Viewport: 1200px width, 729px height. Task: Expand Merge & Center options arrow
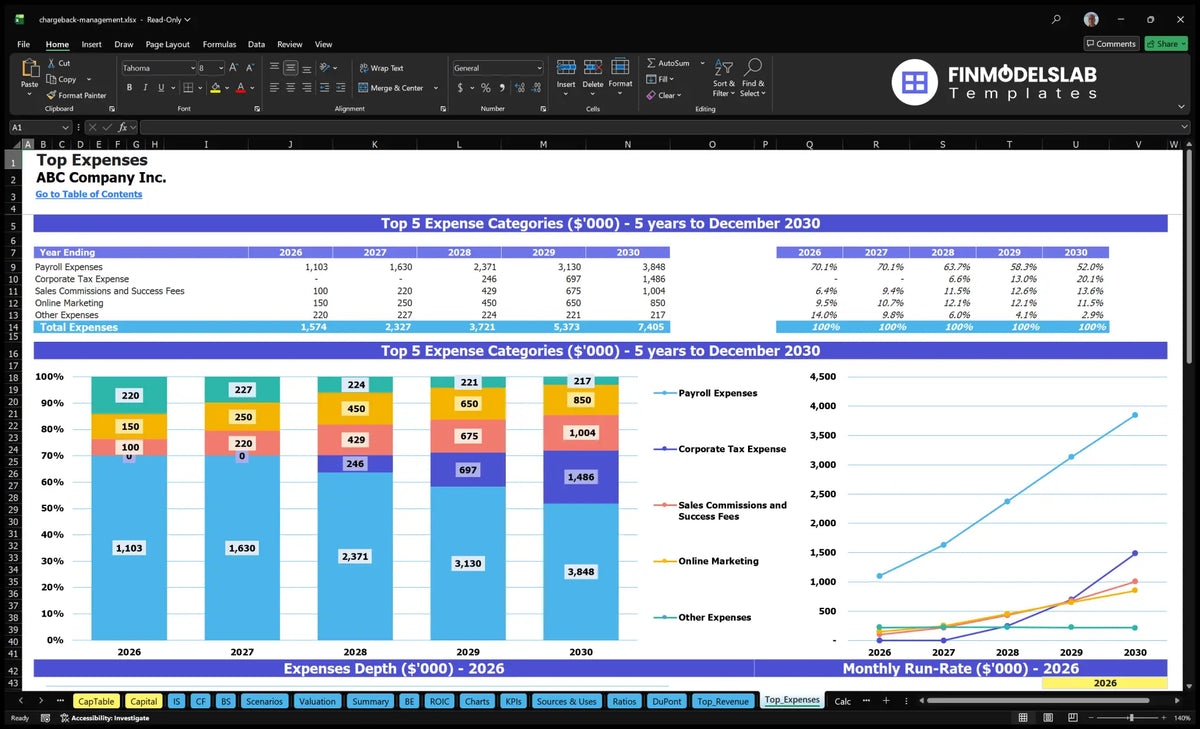click(436, 88)
